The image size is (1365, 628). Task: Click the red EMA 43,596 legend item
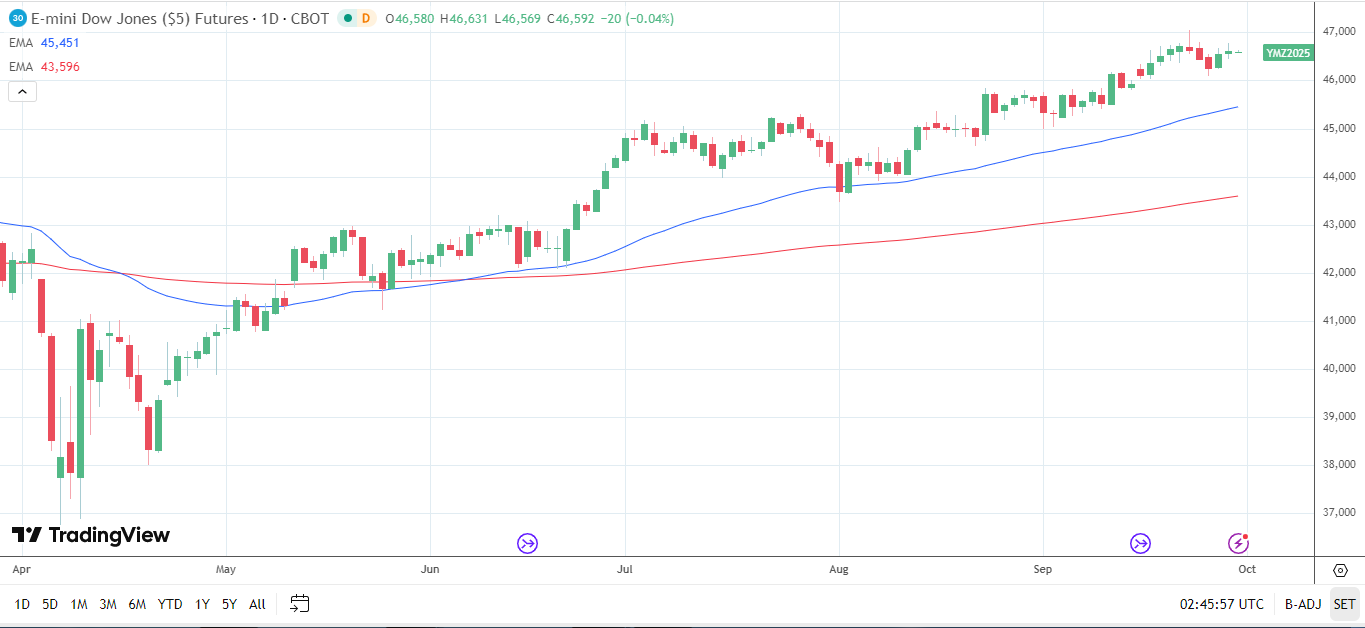click(x=45, y=67)
